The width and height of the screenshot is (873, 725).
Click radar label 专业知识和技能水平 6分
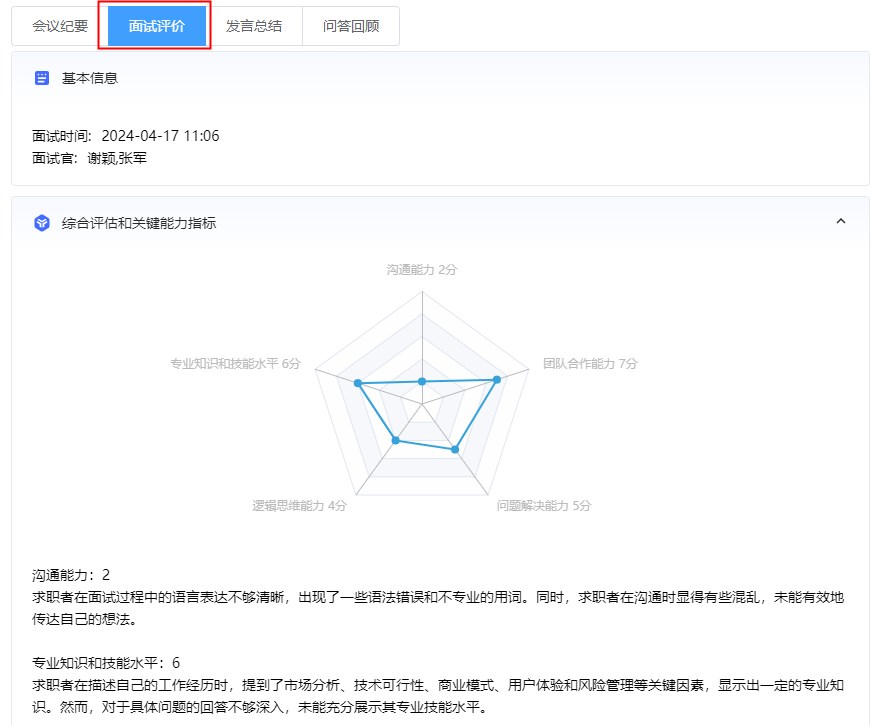coord(235,364)
